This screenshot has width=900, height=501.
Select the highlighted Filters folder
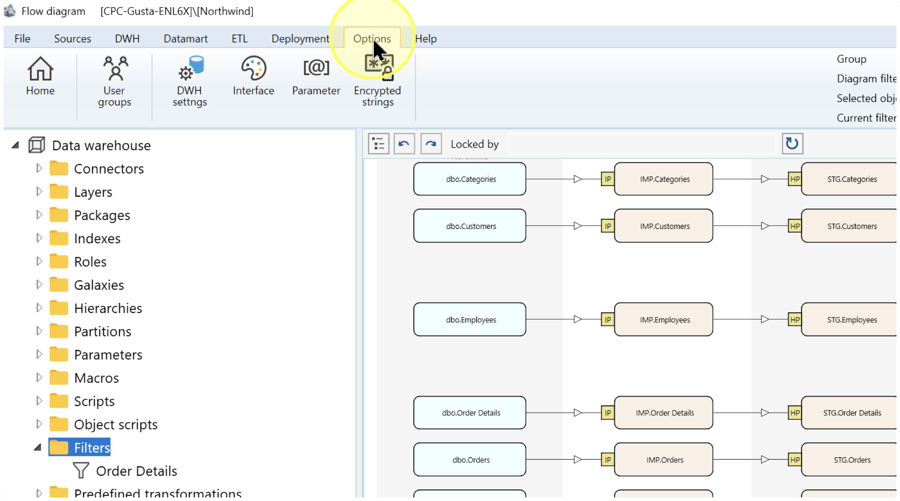point(91,448)
